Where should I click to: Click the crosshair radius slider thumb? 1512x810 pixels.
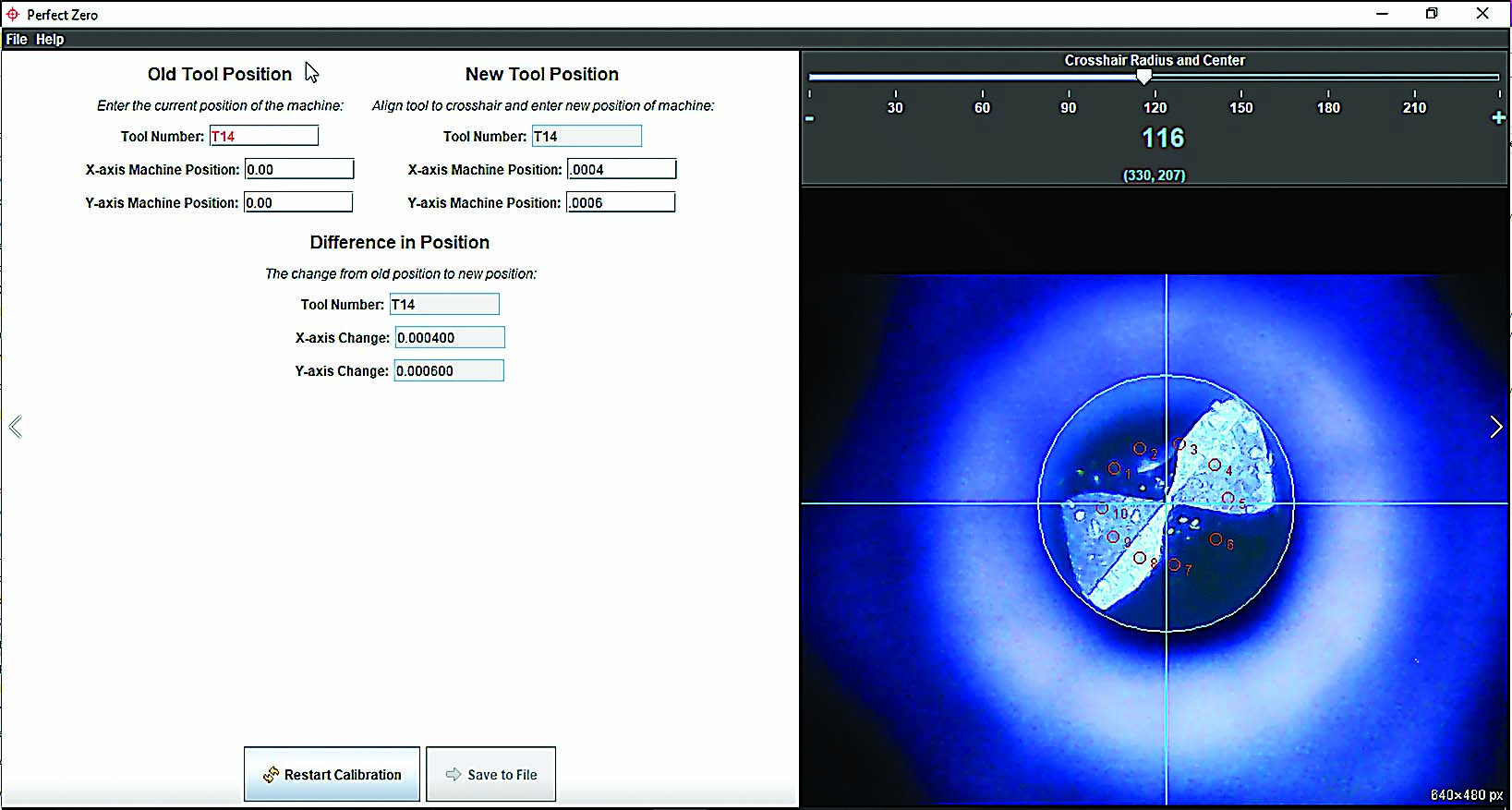pyautogui.click(x=1143, y=77)
